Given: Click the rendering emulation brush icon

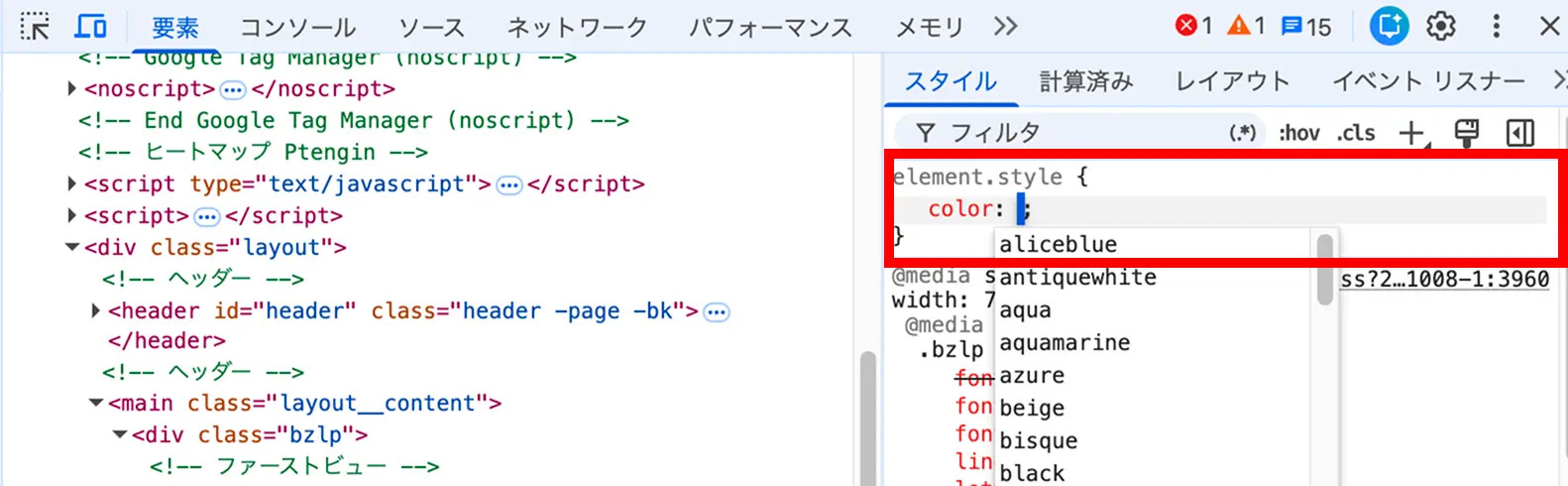Looking at the screenshot, I should pos(1467,132).
